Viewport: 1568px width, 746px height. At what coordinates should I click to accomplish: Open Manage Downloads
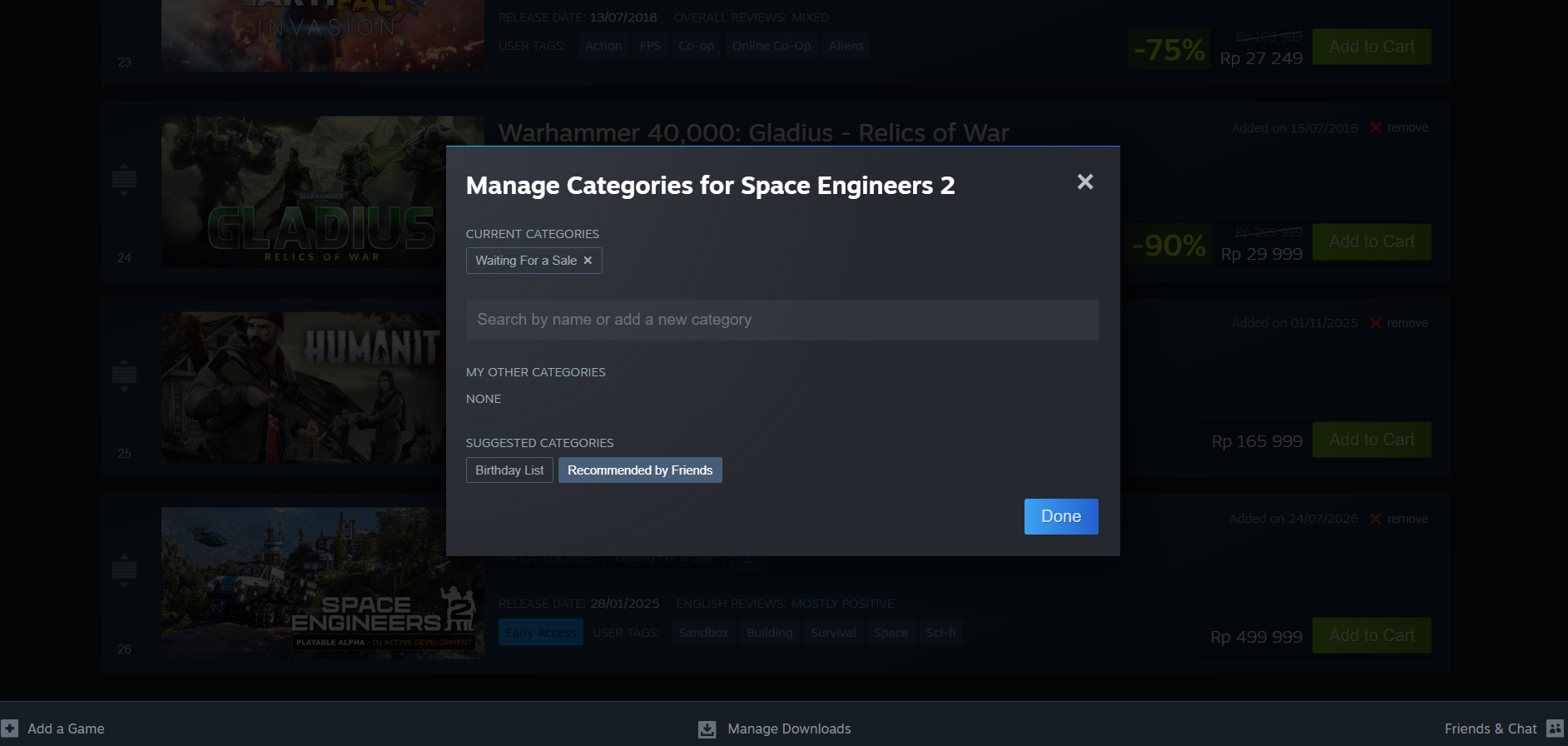pyautogui.click(x=789, y=729)
